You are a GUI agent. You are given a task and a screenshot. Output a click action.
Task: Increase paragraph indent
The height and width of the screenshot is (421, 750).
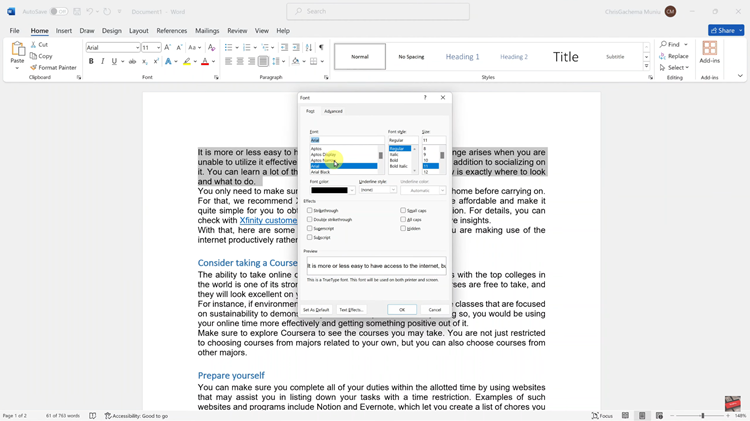click(296, 47)
